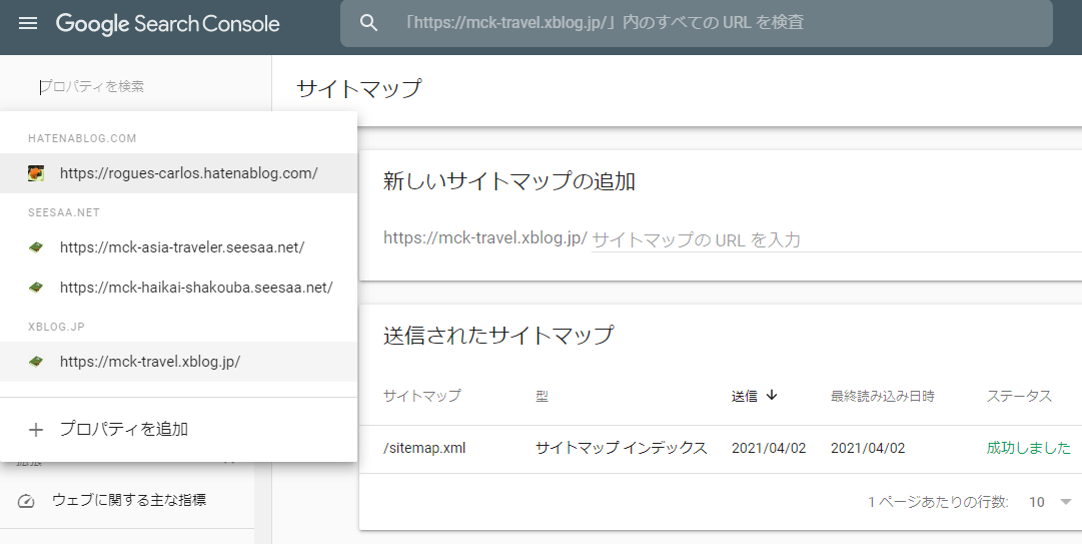Click the magnifier icon in URL inspection bar
This screenshot has height=544, width=1082.
pos(368,23)
